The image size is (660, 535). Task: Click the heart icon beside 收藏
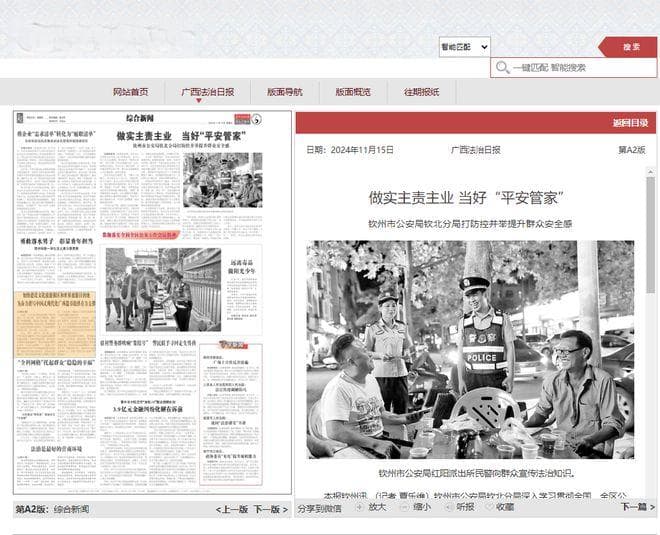coord(489,507)
